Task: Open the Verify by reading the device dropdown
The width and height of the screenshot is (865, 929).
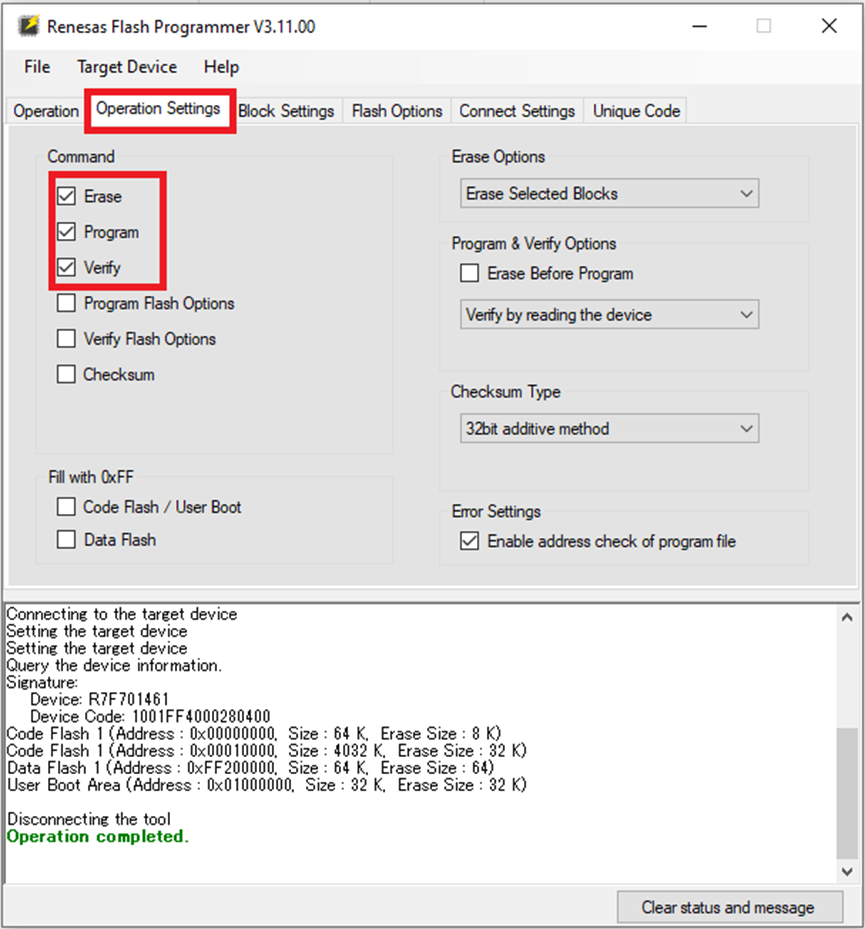Action: [x=610, y=315]
